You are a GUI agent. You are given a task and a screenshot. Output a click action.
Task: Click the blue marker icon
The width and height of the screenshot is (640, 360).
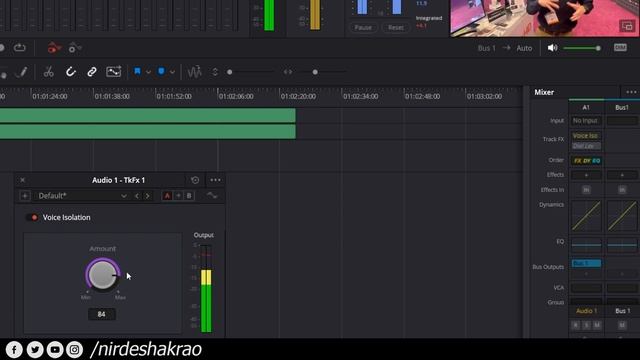(161, 71)
